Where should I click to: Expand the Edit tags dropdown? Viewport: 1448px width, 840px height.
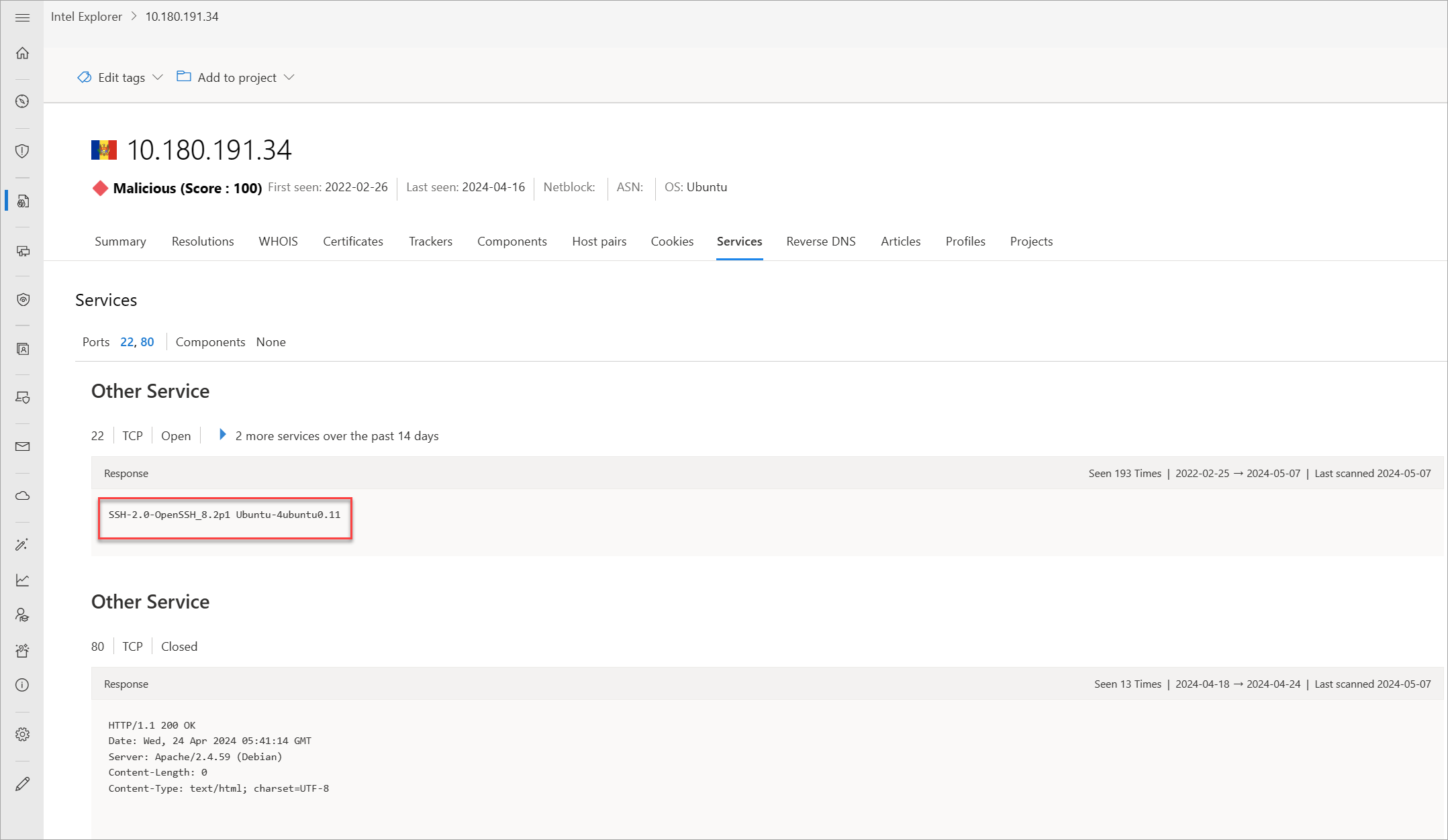[121, 78]
